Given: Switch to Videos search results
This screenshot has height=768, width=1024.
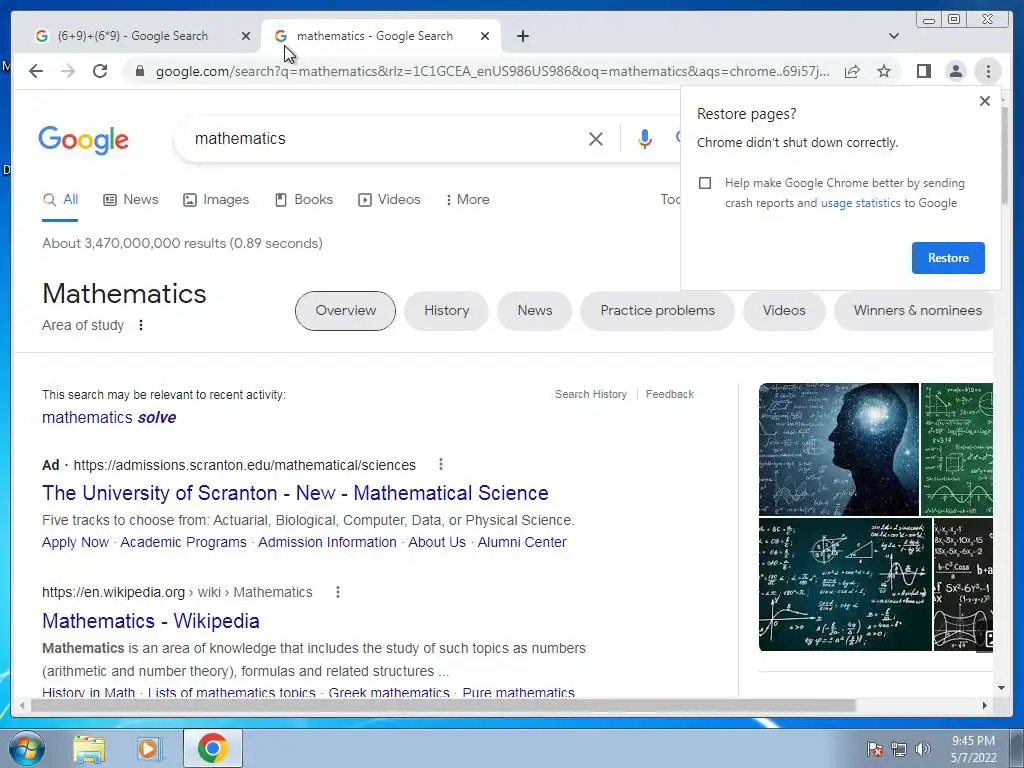Looking at the screenshot, I should click(389, 199).
